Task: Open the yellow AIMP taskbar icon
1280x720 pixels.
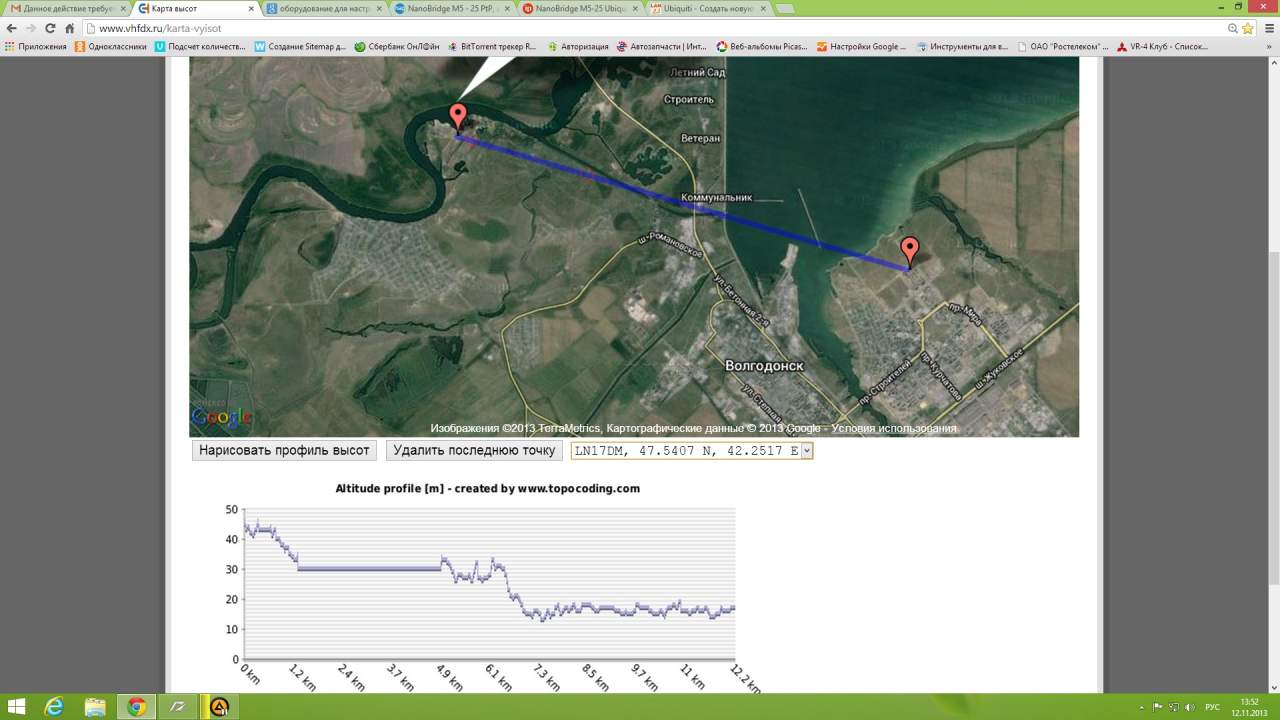Action: click(x=218, y=707)
